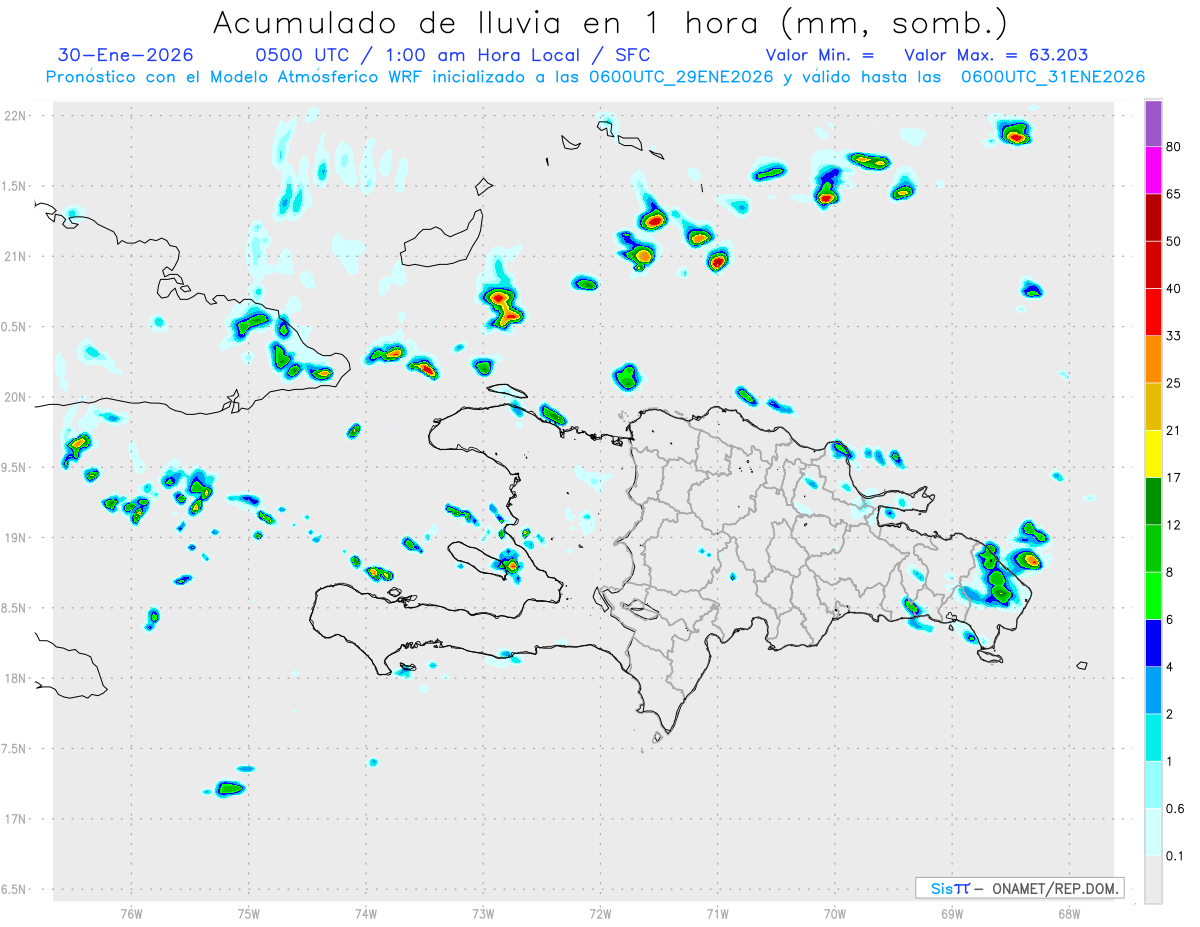This screenshot has height=927, width=1200.
Task: Click the dark green legend band between 12 and 17
Action: tap(1153, 501)
